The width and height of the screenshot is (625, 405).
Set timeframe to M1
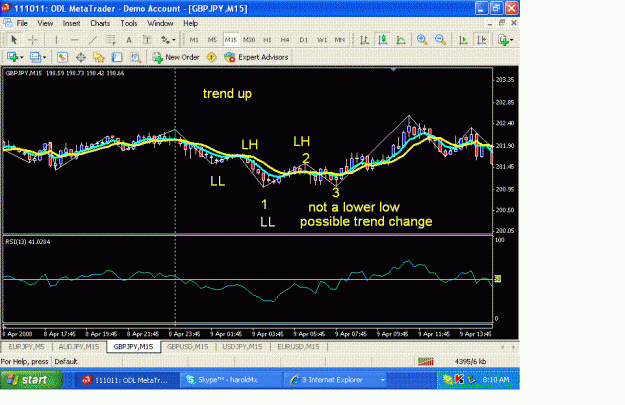pyautogui.click(x=194, y=40)
